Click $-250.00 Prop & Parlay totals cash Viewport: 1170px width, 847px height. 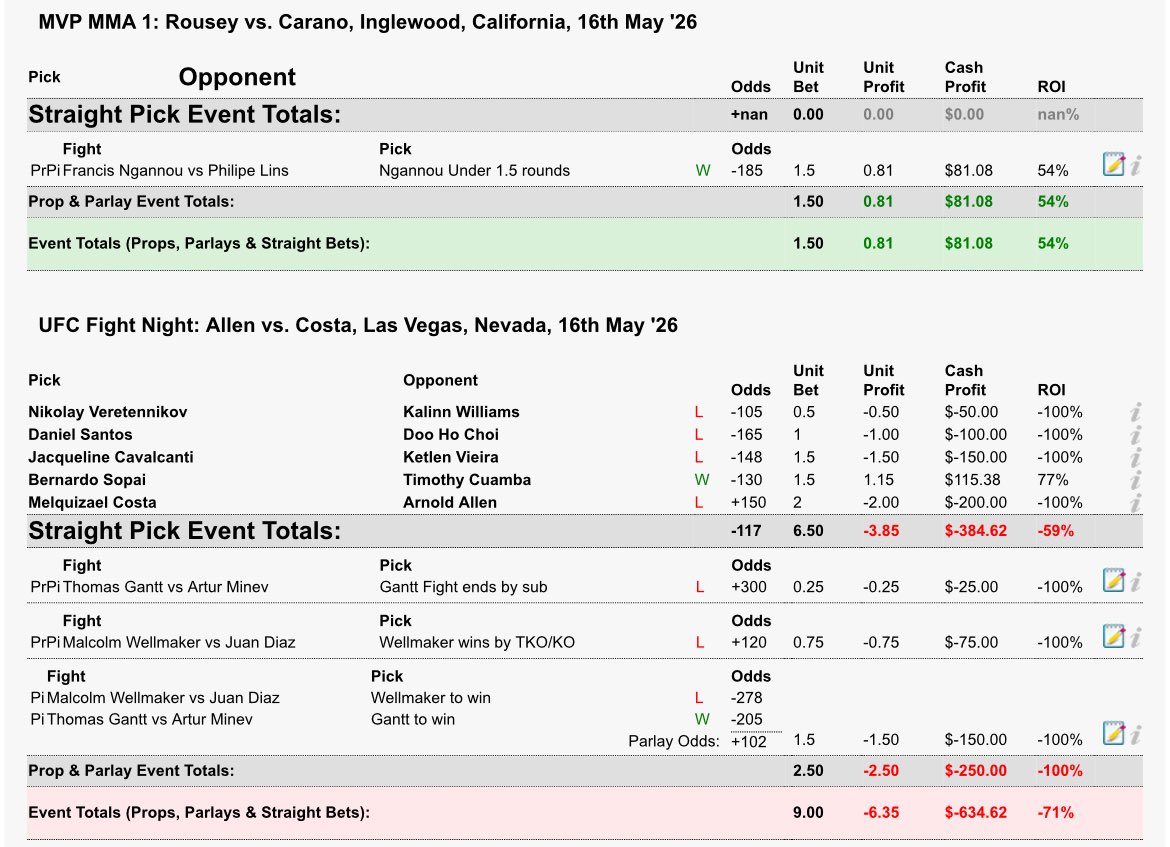[x=975, y=770]
